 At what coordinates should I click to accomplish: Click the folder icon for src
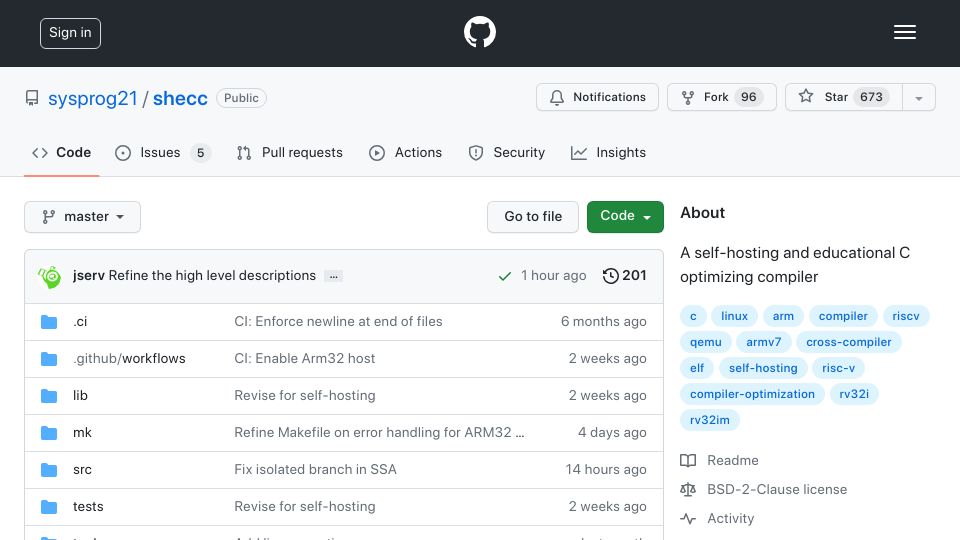coord(49,470)
